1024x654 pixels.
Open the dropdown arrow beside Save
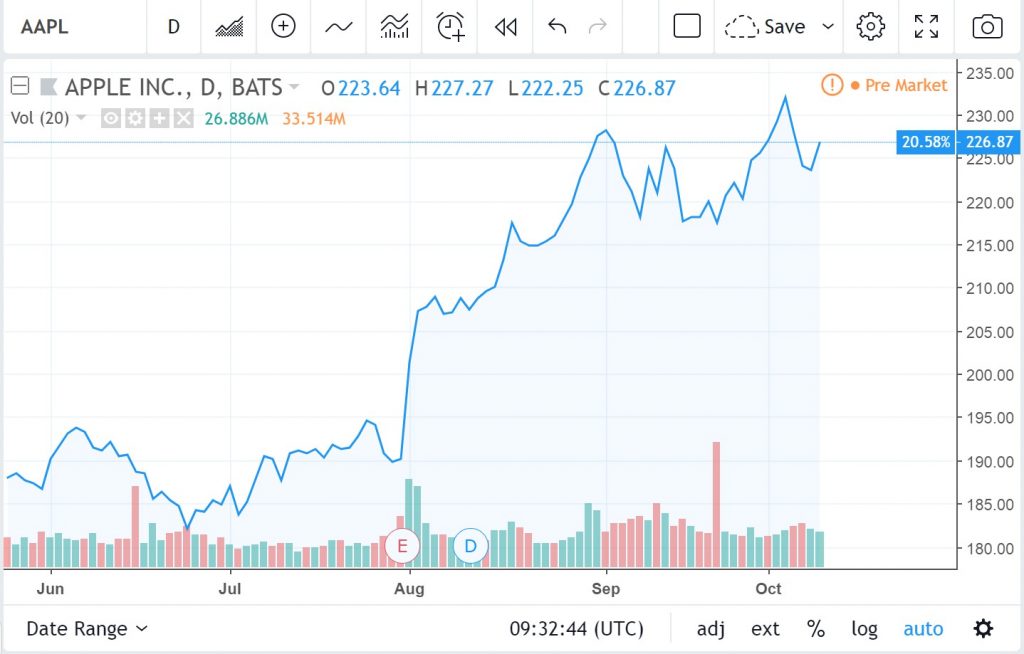(828, 27)
